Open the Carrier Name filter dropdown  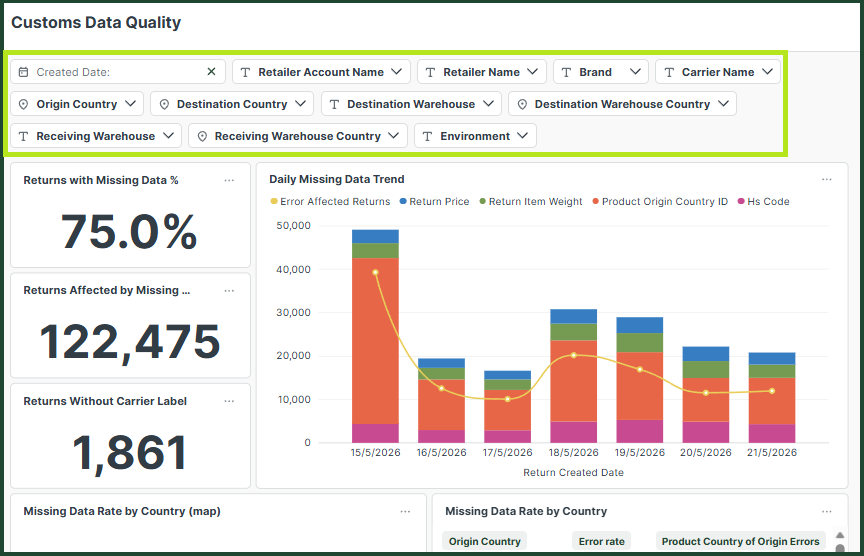pos(718,72)
